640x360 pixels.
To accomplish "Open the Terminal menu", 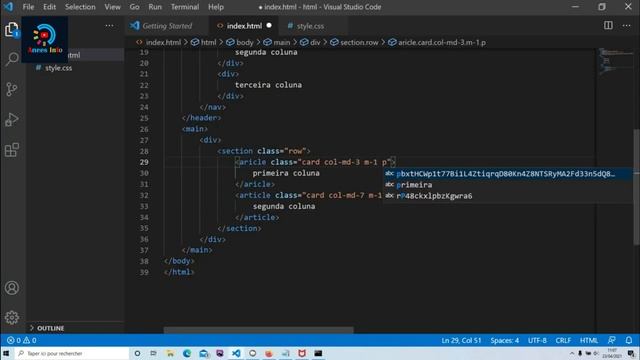I will 185,7.
